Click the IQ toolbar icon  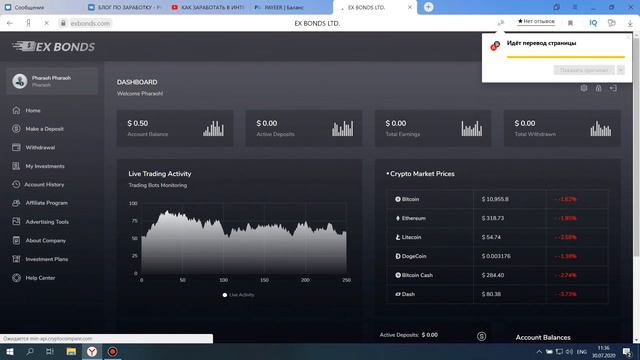point(593,23)
